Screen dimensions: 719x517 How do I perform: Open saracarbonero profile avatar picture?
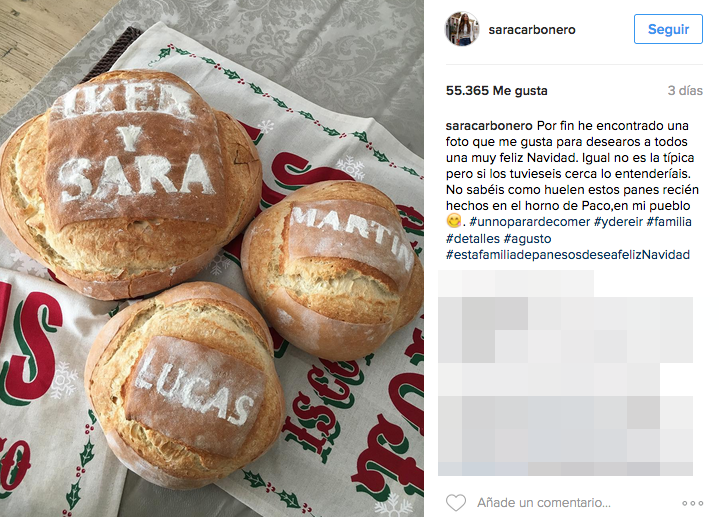click(462, 29)
